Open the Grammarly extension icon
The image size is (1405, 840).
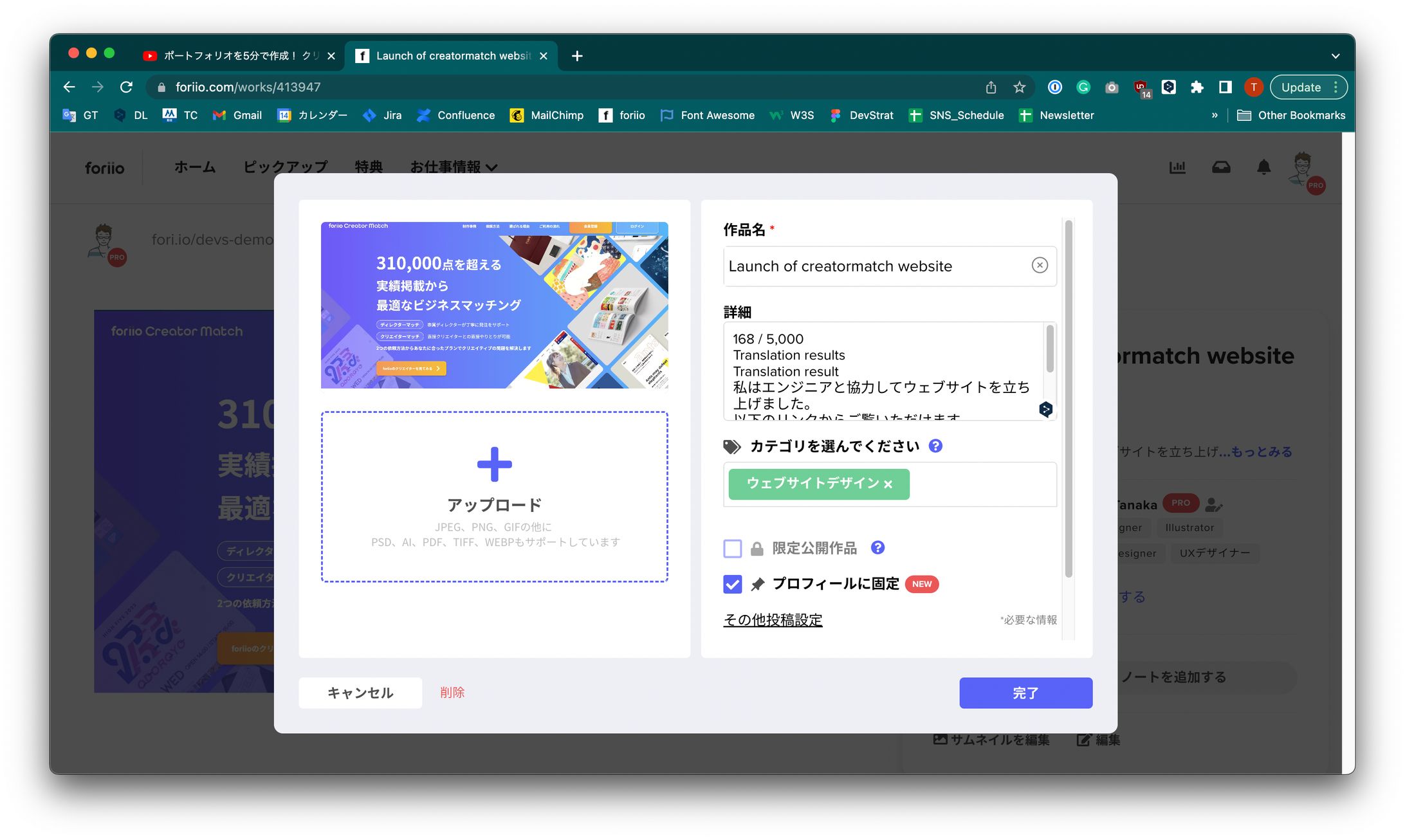click(1083, 87)
